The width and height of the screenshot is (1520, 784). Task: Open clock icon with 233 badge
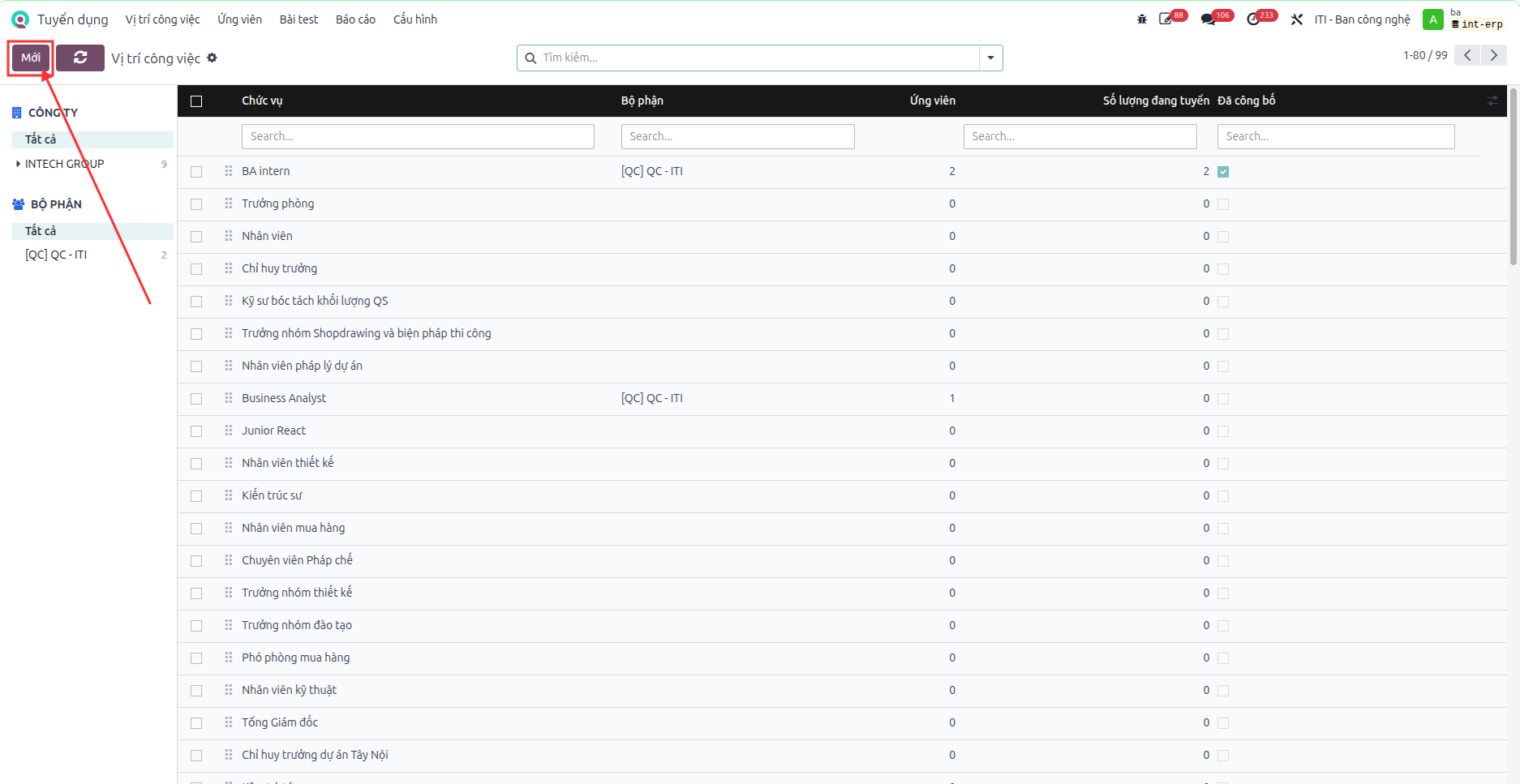pos(1253,19)
